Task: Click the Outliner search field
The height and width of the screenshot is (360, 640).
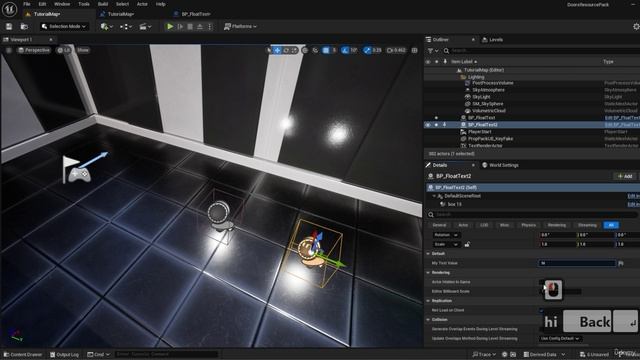Action: pyautogui.click(x=543, y=51)
